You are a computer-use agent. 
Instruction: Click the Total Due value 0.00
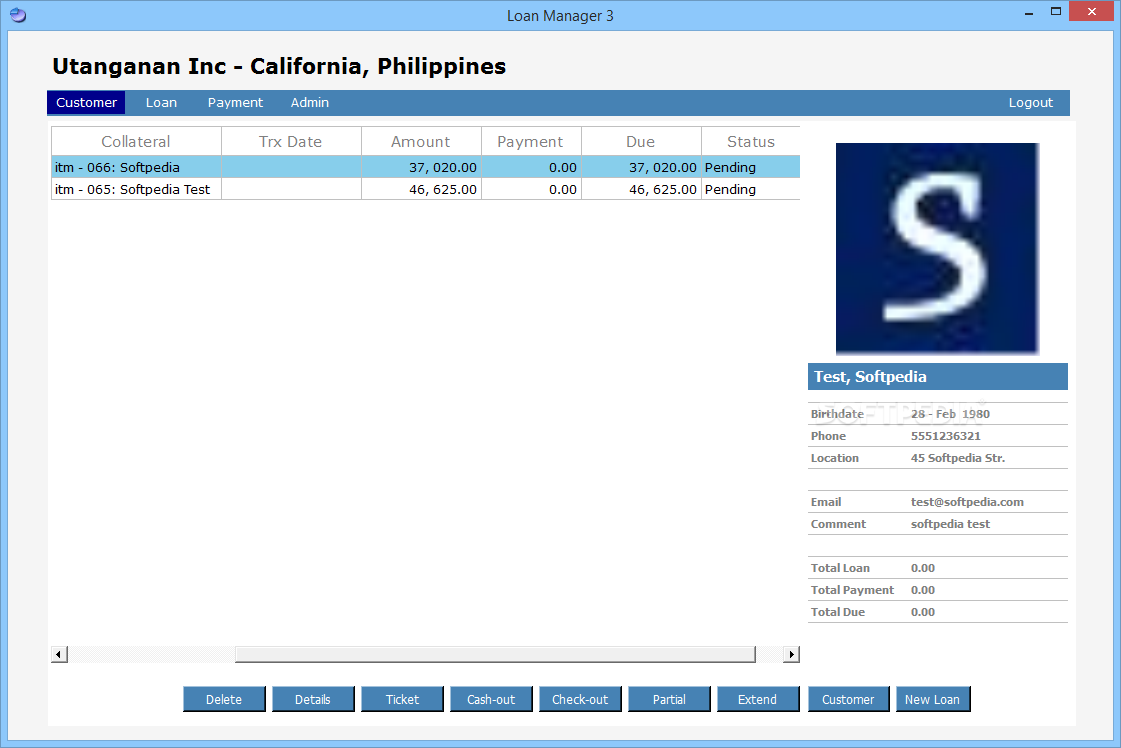(922, 612)
